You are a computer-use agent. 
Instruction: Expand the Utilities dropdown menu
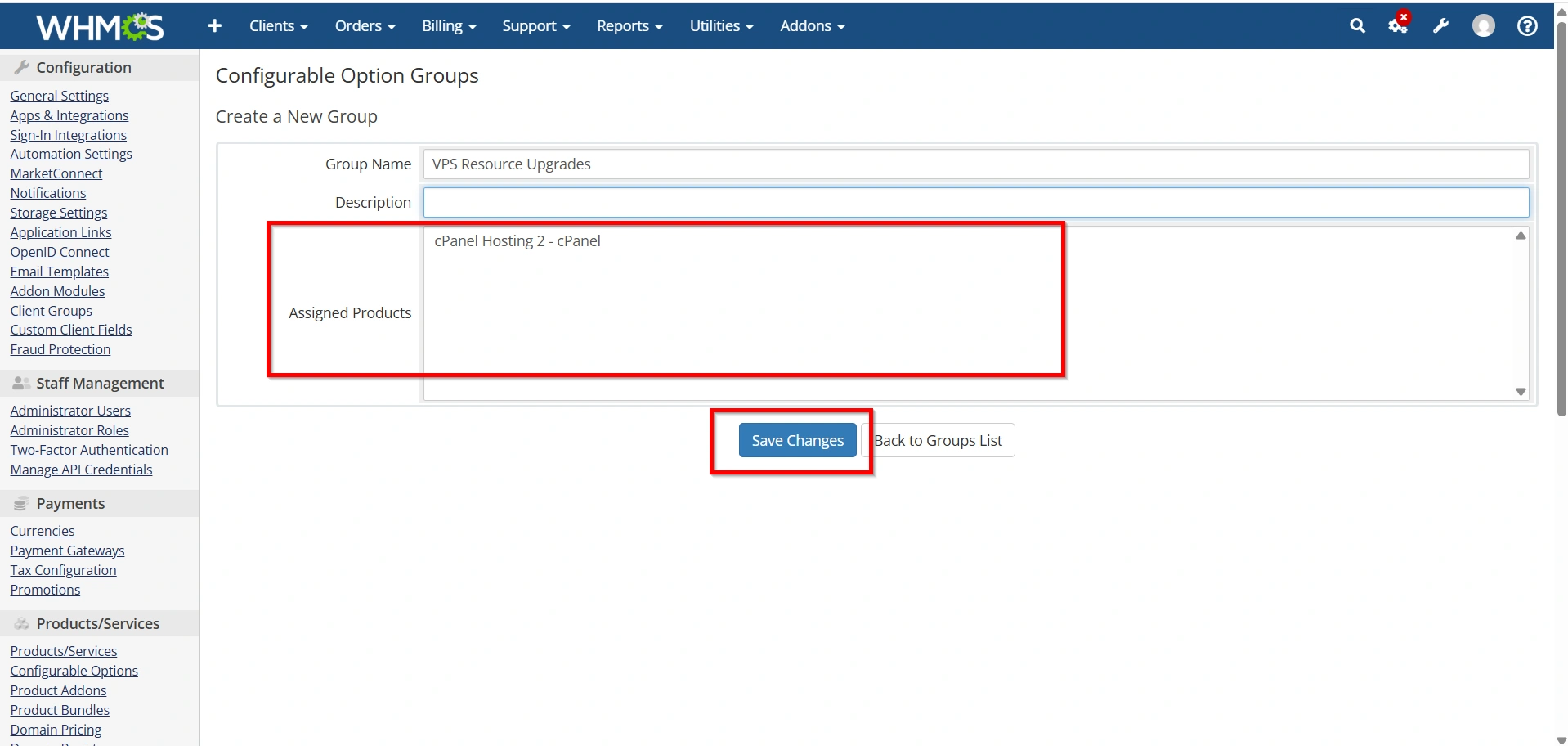point(721,26)
